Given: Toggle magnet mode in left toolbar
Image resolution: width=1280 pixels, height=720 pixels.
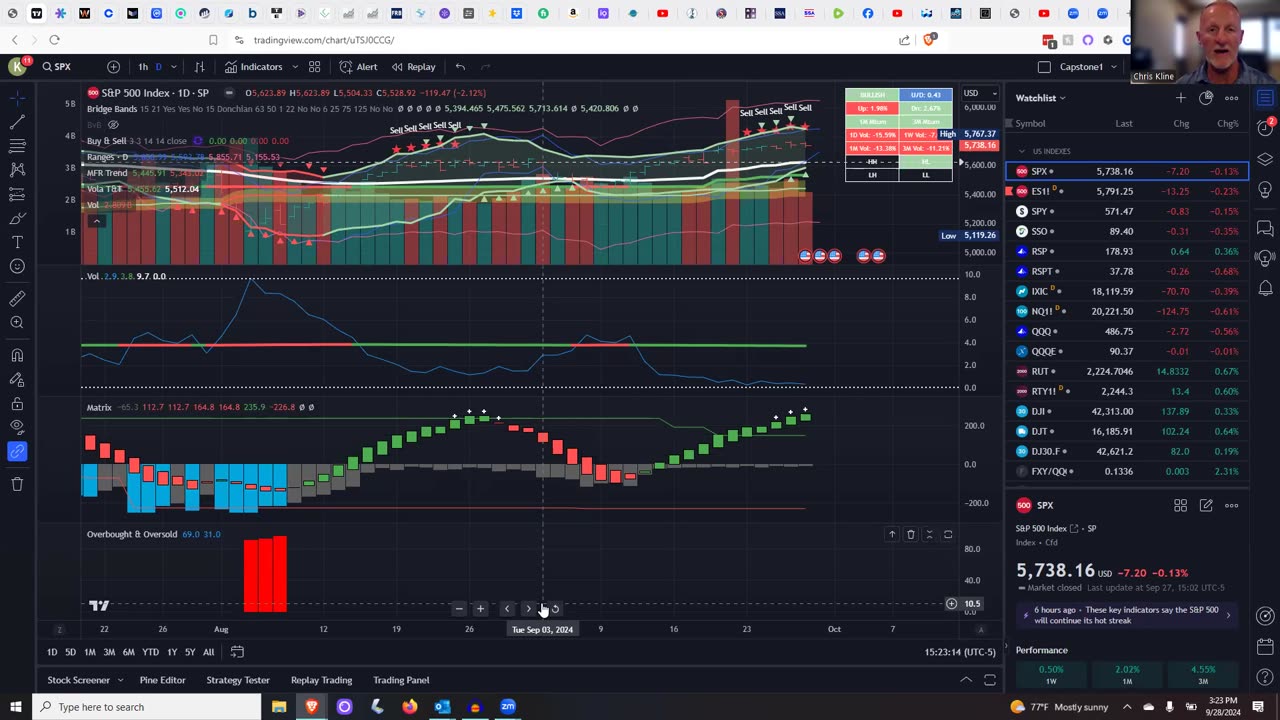Looking at the screenshot, I should [x=17, y=355].
